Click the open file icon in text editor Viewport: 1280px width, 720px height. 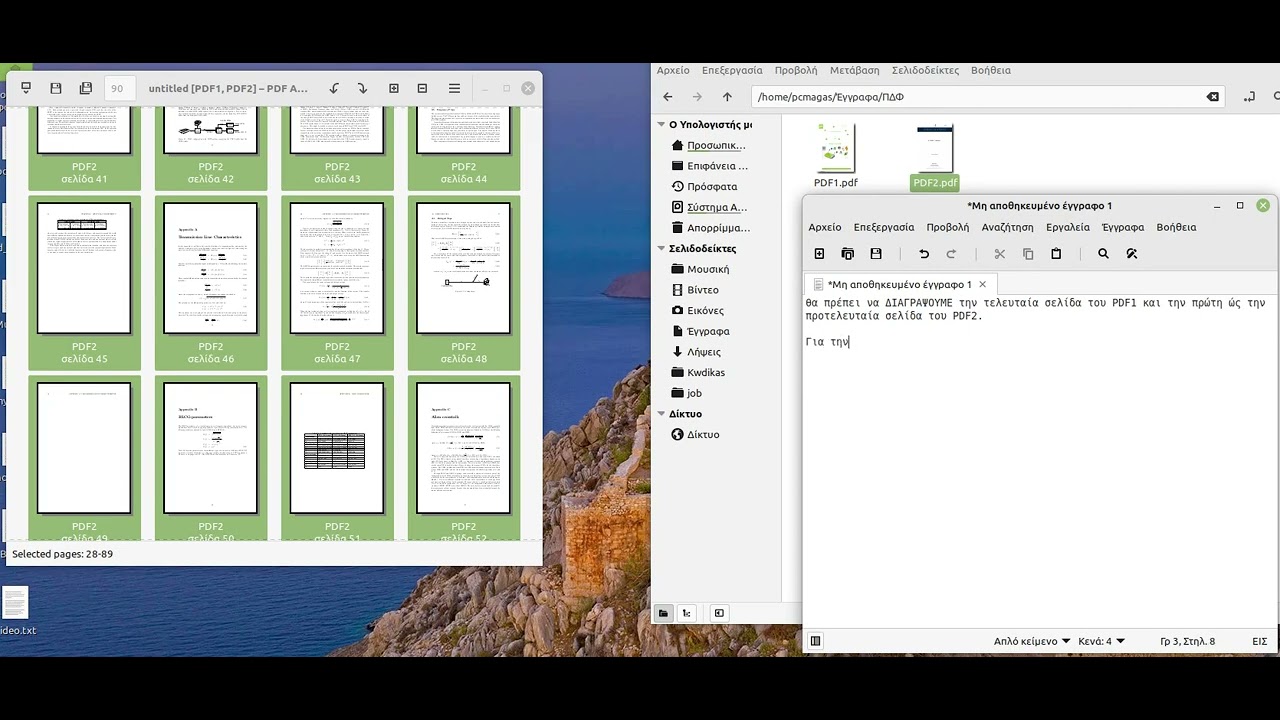click(848, 254)
